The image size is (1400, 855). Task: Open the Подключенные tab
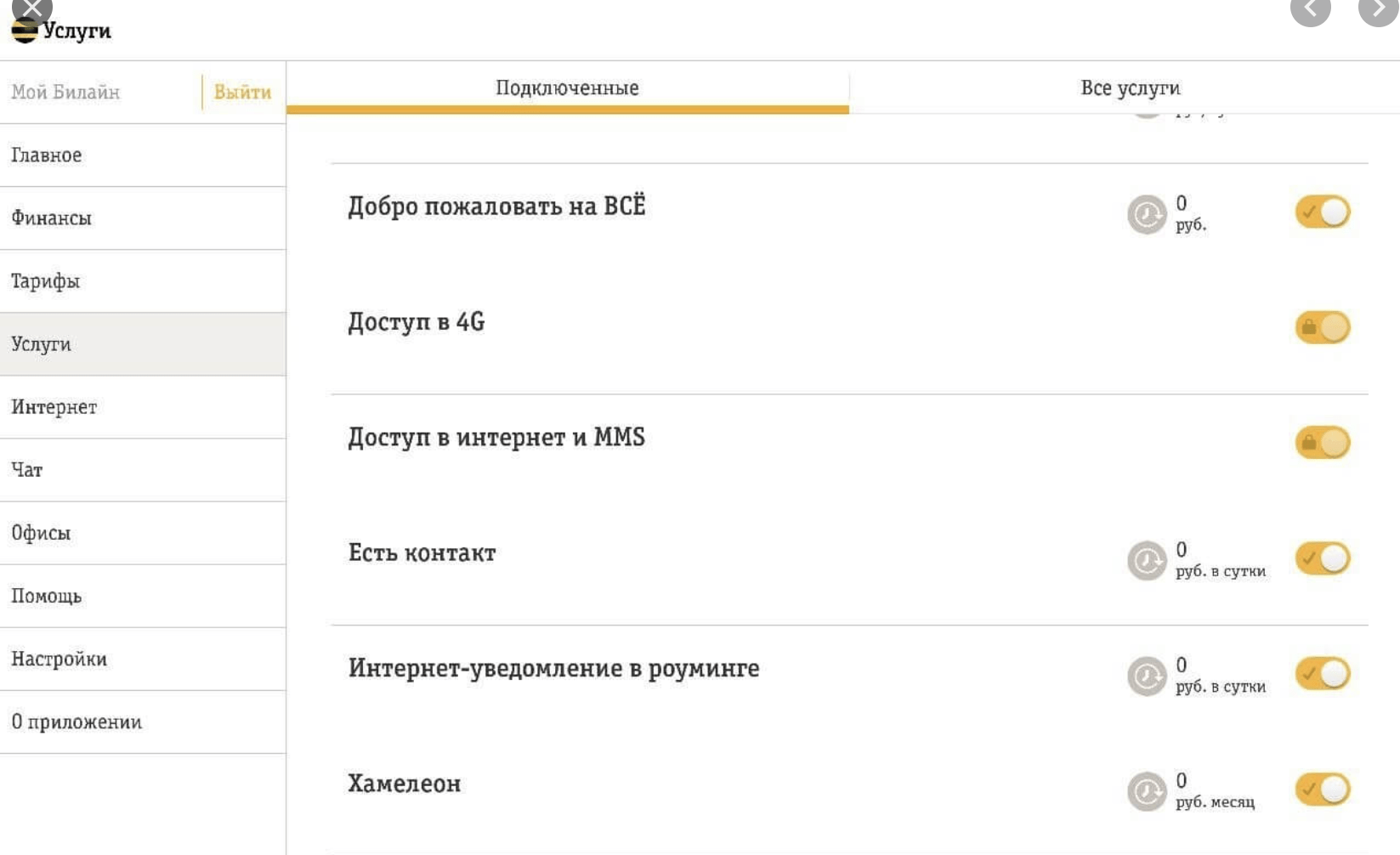(567, 87)
